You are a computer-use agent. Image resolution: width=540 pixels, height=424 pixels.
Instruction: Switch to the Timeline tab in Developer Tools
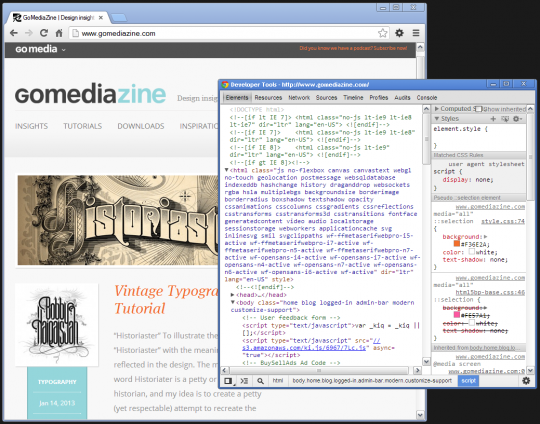353,97
